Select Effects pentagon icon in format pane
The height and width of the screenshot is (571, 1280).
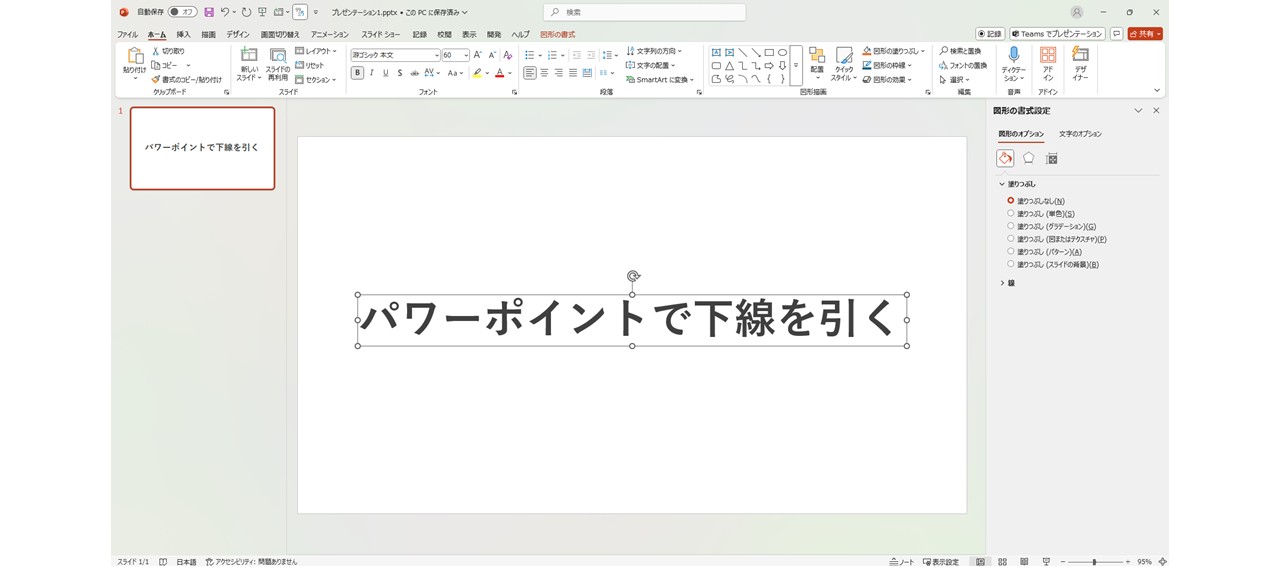pos(1028,158)
